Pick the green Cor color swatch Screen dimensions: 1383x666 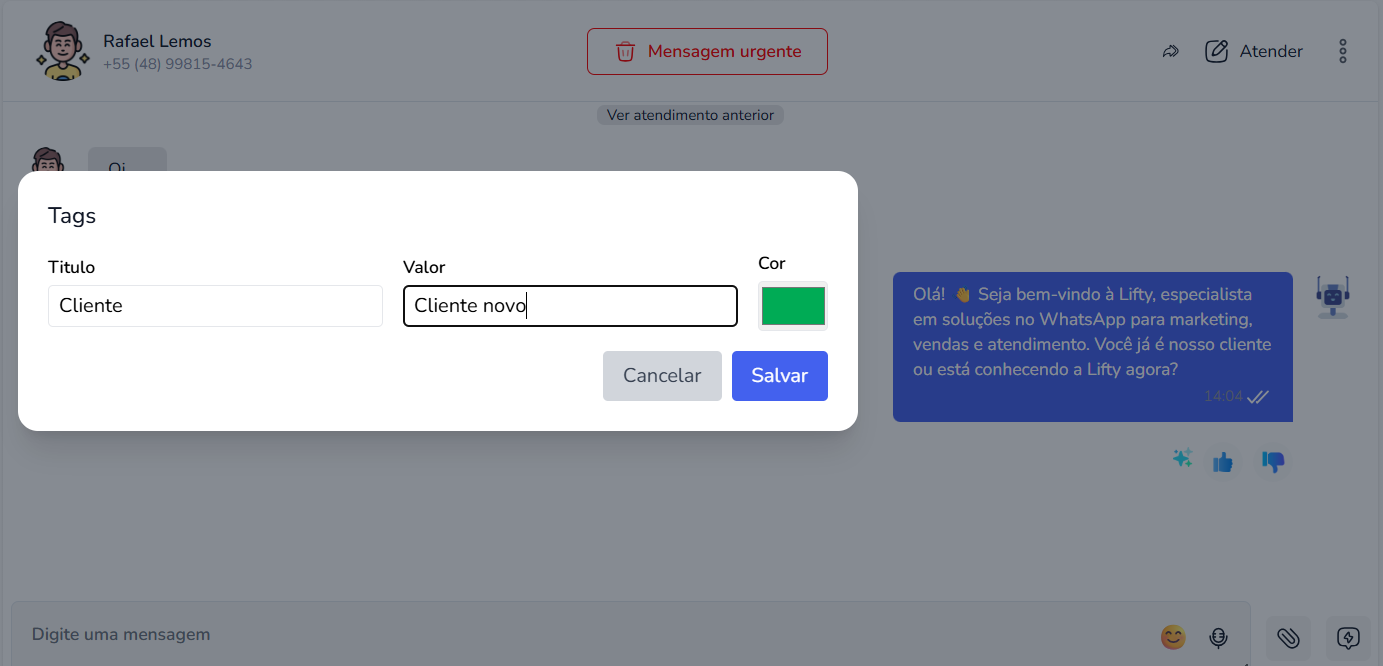(793, 306)
